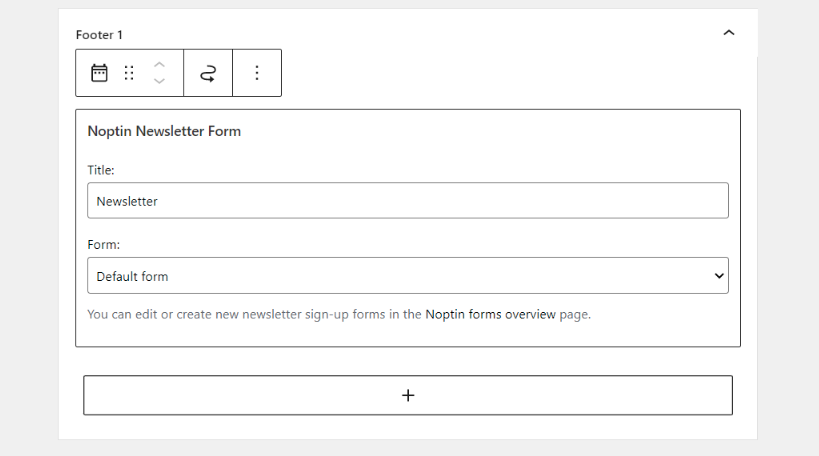Click the Default form text in select

pos(133,276)
